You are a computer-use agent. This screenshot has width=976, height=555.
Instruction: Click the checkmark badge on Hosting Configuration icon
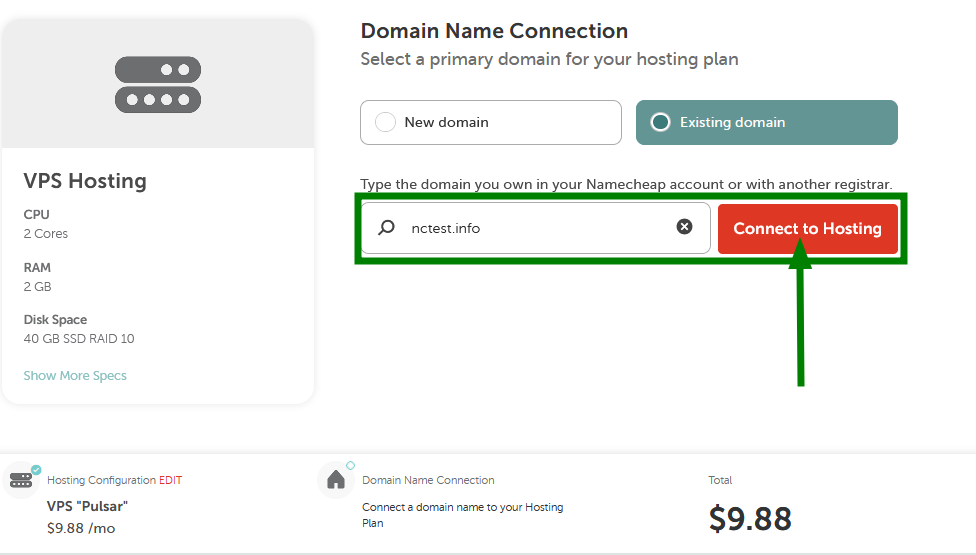[x=36, y=469]
